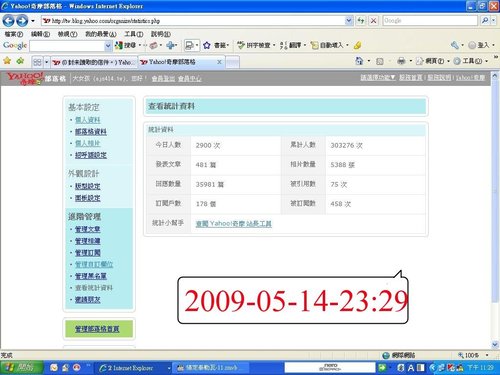Open the 工具(T) menu in the menu bar
This screenshot has height=375, width=500.
(134, 34)
